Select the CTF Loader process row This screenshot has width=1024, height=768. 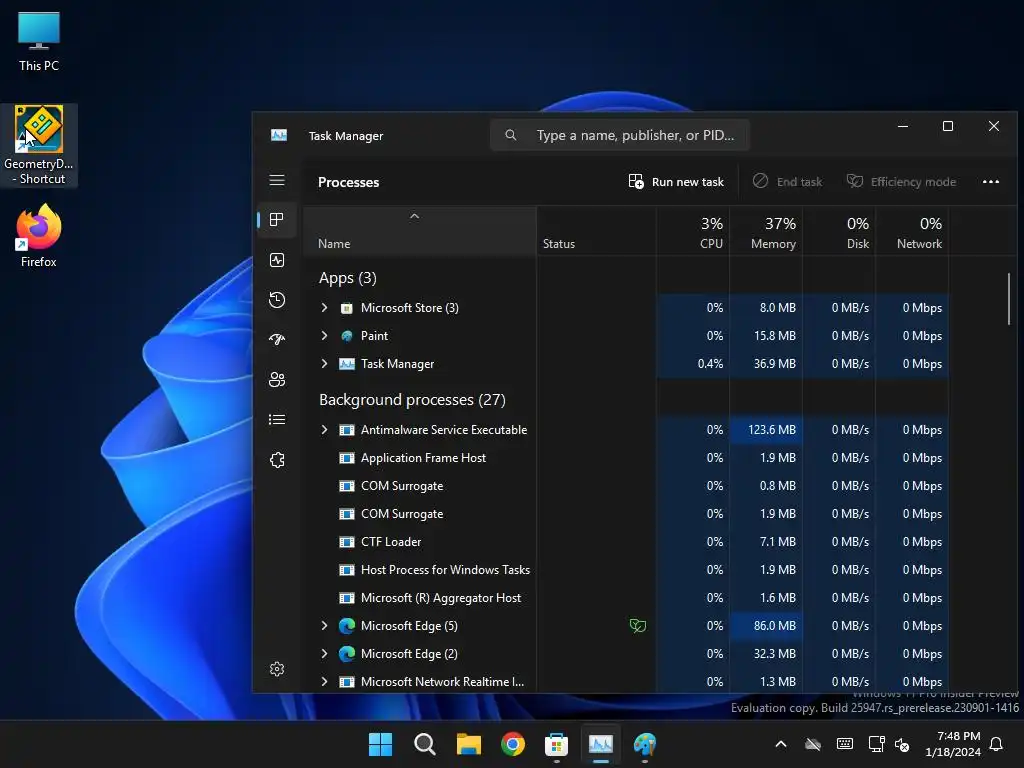(626, 542)
